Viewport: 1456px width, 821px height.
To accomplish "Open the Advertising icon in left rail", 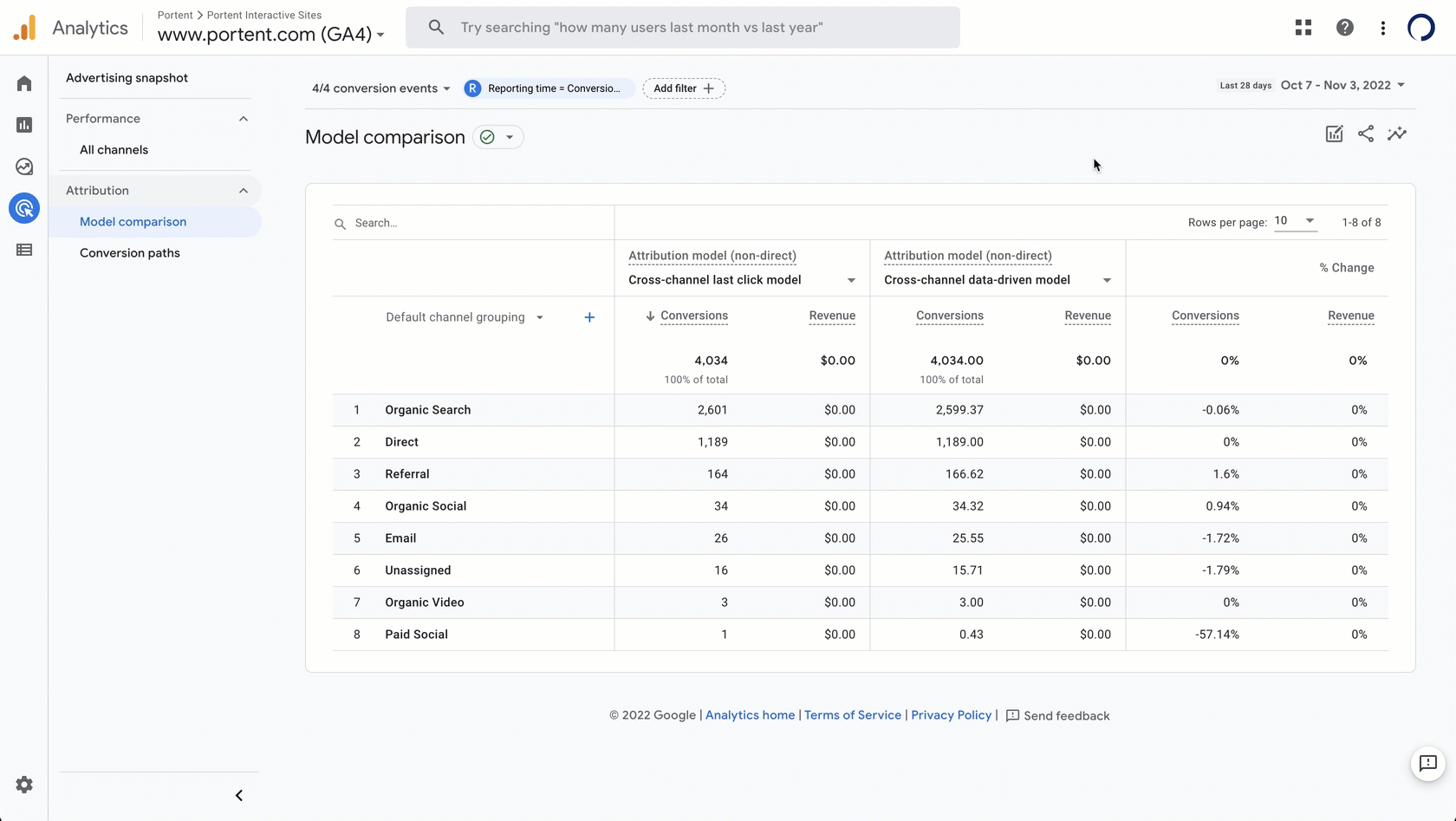I will (x=24, y=208).
